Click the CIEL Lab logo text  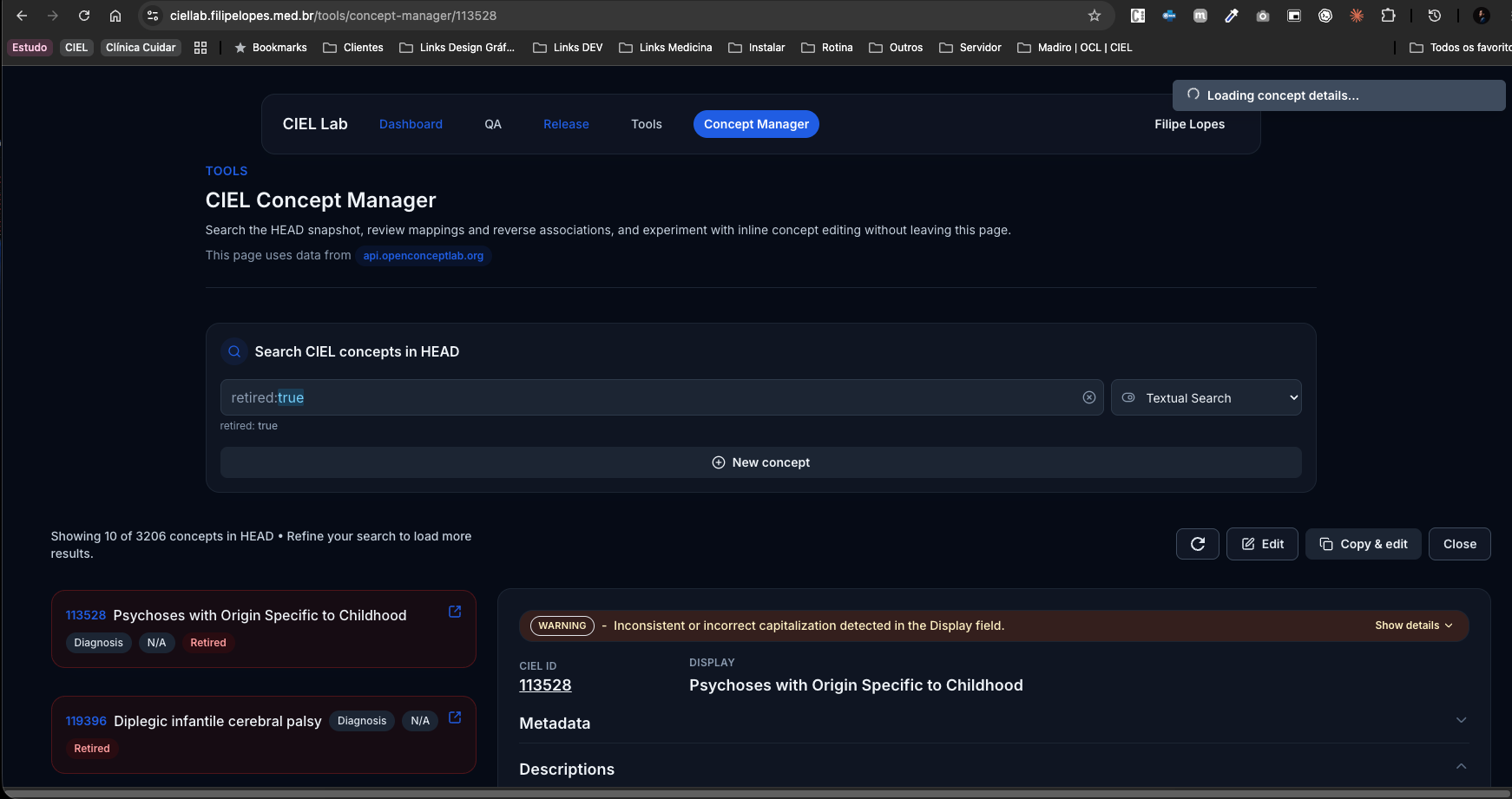click(315, 124)
